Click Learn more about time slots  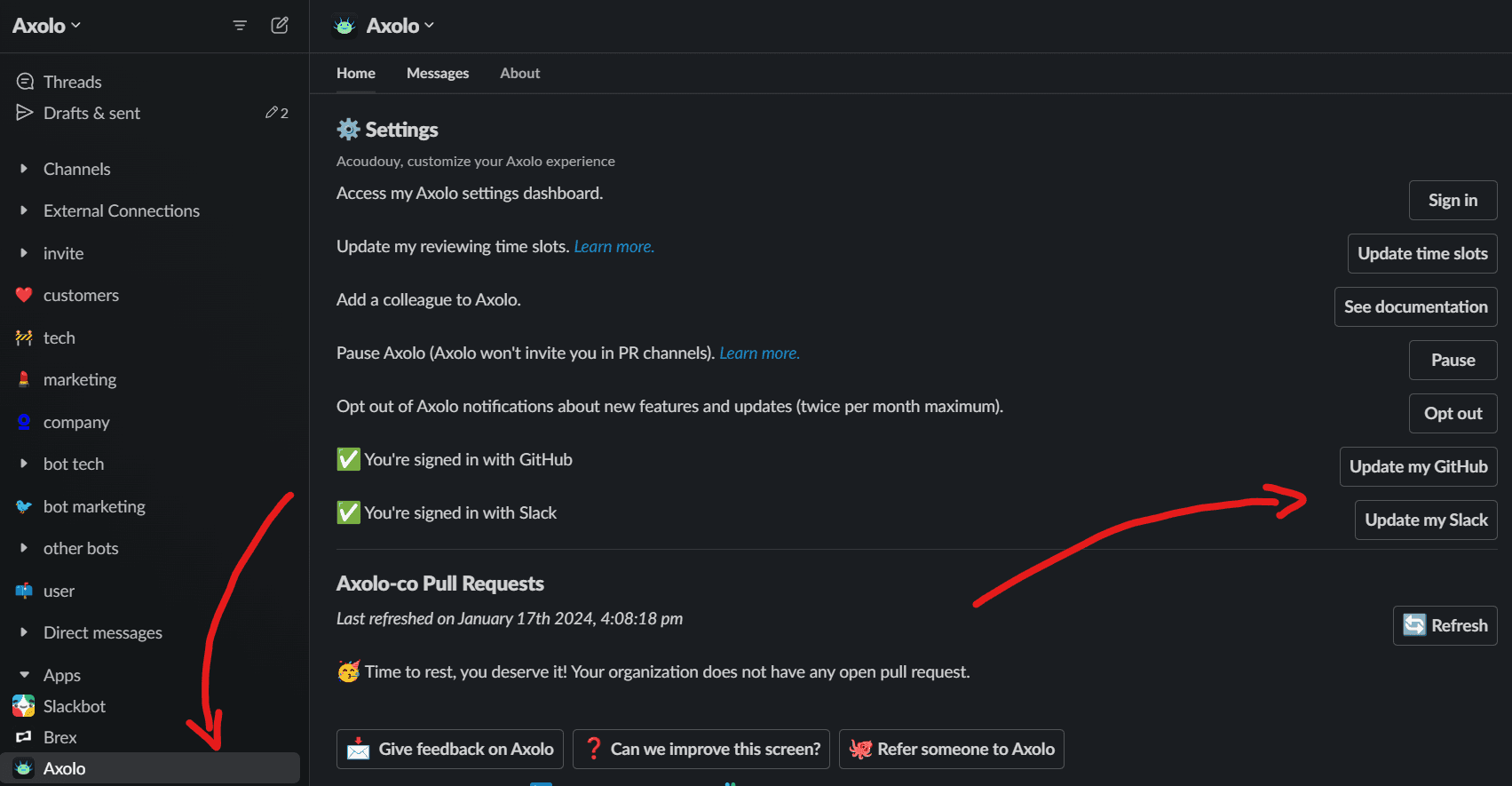pyautogui.click(x=614, y=247)
